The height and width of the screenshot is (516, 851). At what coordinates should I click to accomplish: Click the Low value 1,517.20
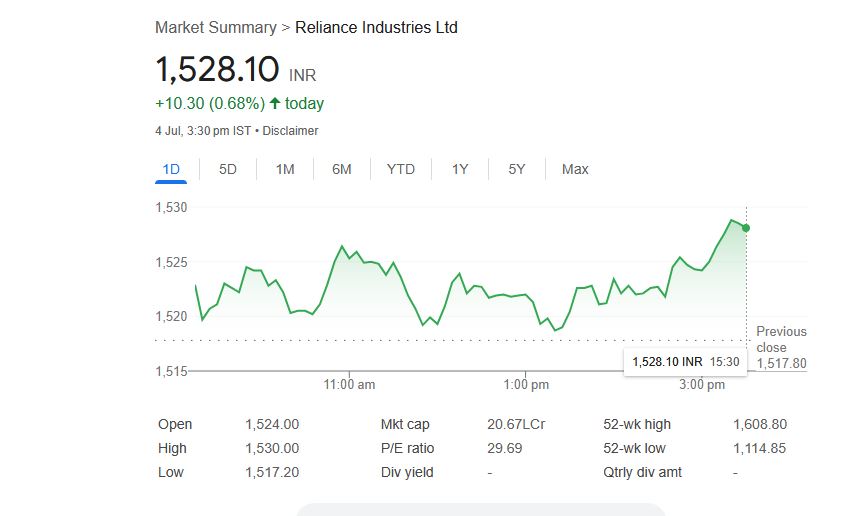(x=272, y=472)
